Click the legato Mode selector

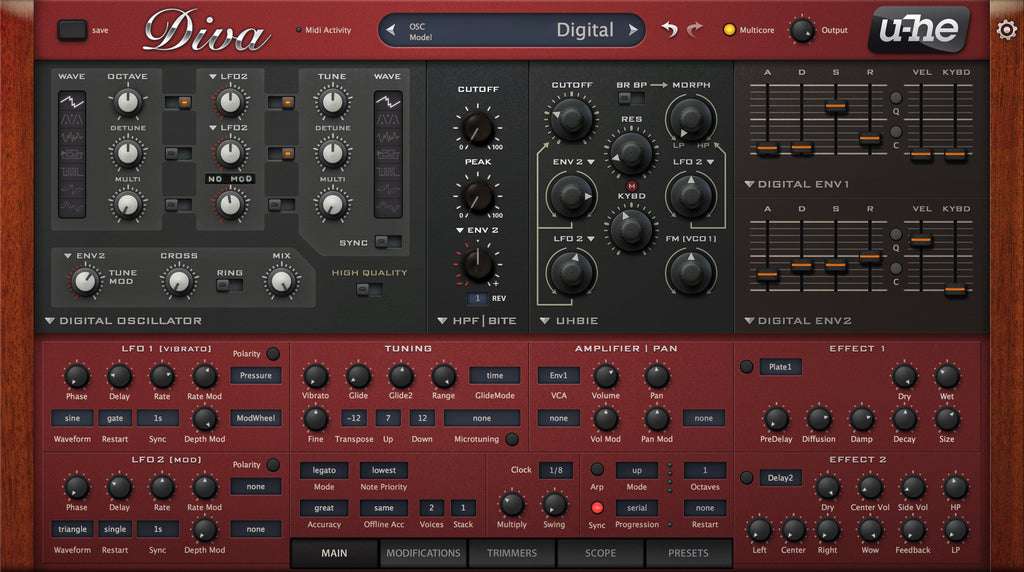(x=324, y=470)
